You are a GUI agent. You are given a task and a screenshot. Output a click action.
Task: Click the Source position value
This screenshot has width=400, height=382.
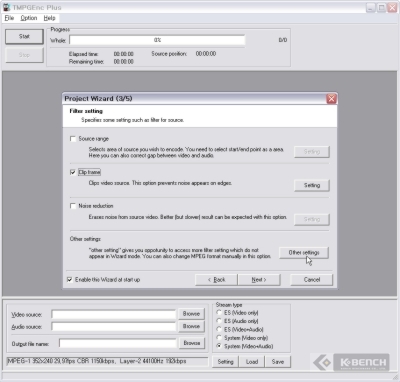pyautogui.click(x=206, y=54)
